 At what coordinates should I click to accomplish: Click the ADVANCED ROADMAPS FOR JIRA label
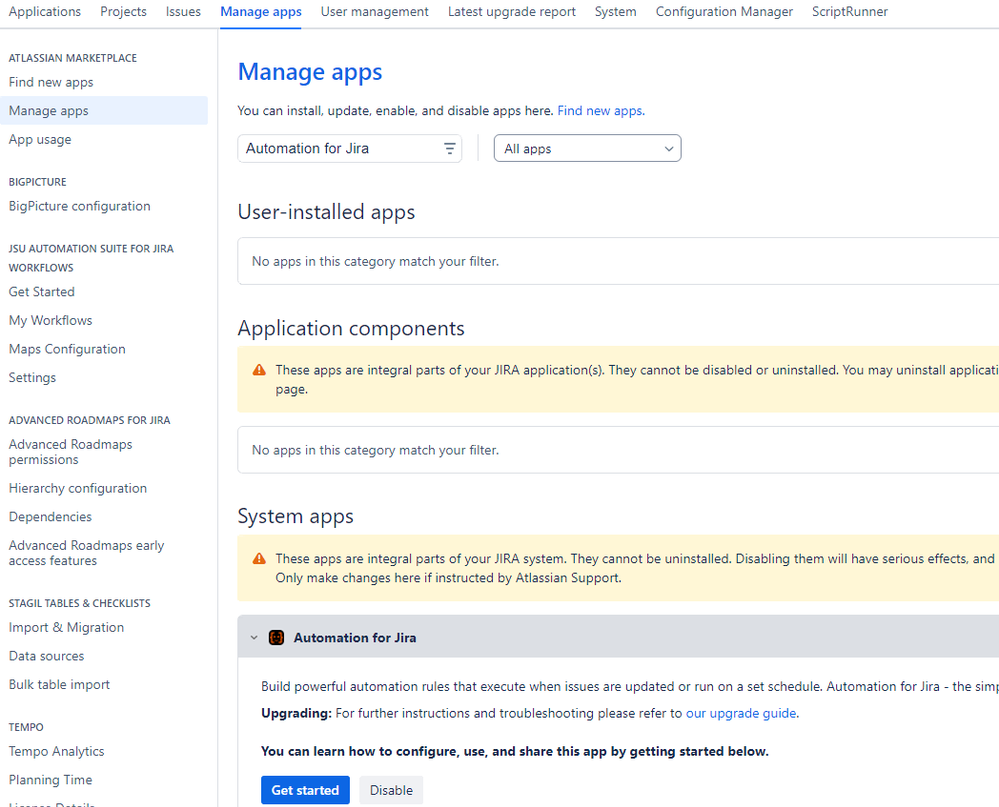click(89, 420)
